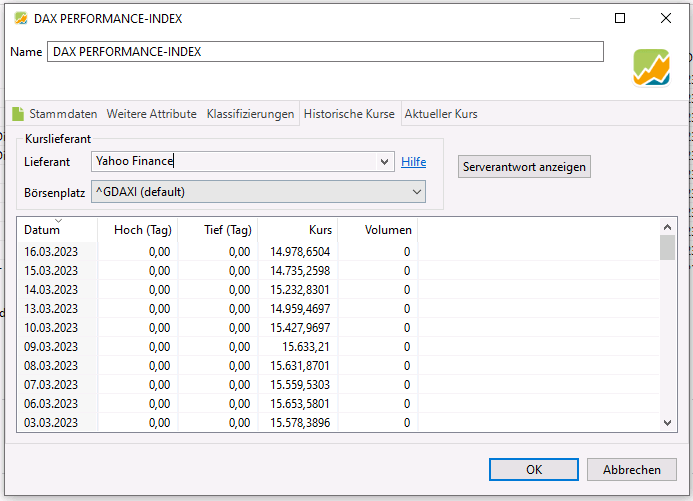Switch to the Weitere Attribute tab
Image resolution: width=693 pixels, height=501 pixels.
[x=152, y=114]
